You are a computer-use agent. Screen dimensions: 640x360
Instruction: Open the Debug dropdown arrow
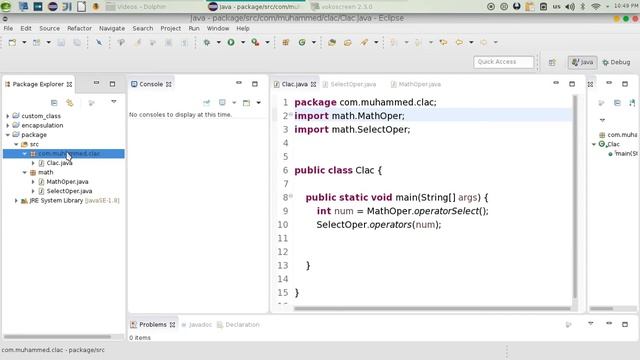219,42
